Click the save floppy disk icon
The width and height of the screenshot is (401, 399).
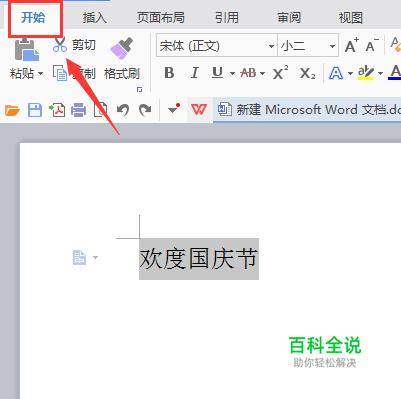pos(35,110)
